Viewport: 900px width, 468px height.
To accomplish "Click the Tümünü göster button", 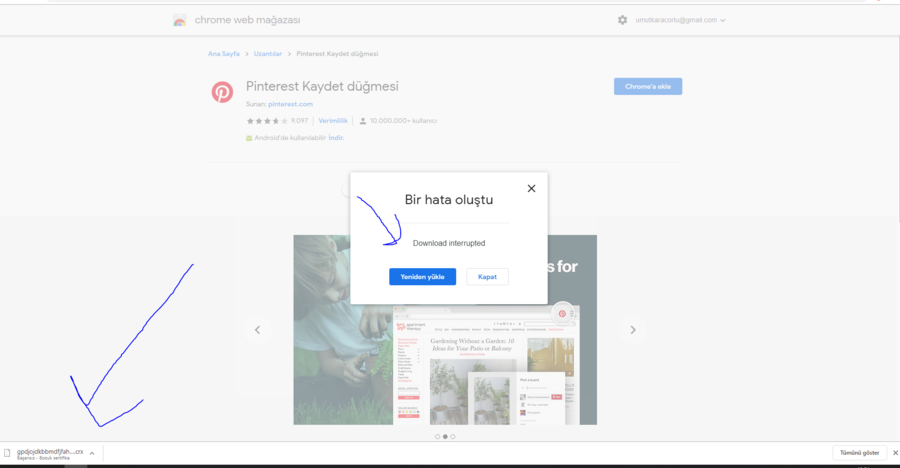I will pos(859,453).
